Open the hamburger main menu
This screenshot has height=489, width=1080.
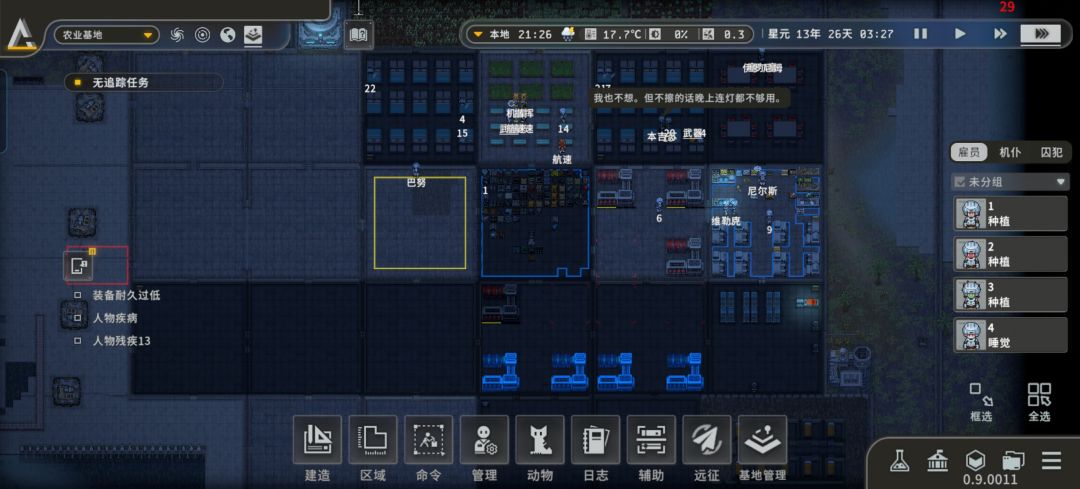point(1051,460)
